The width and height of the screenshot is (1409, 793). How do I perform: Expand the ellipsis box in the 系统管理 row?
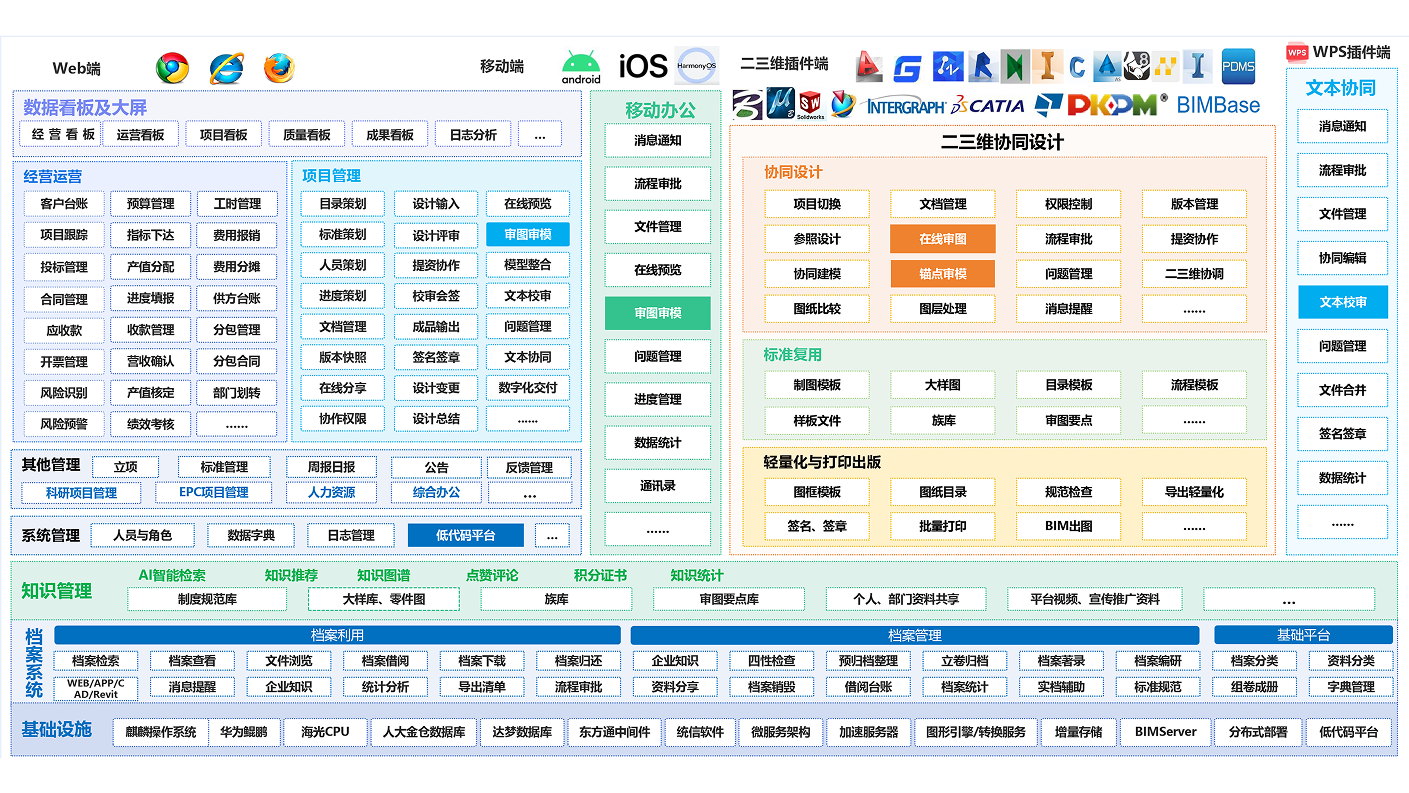click(552, 536)
